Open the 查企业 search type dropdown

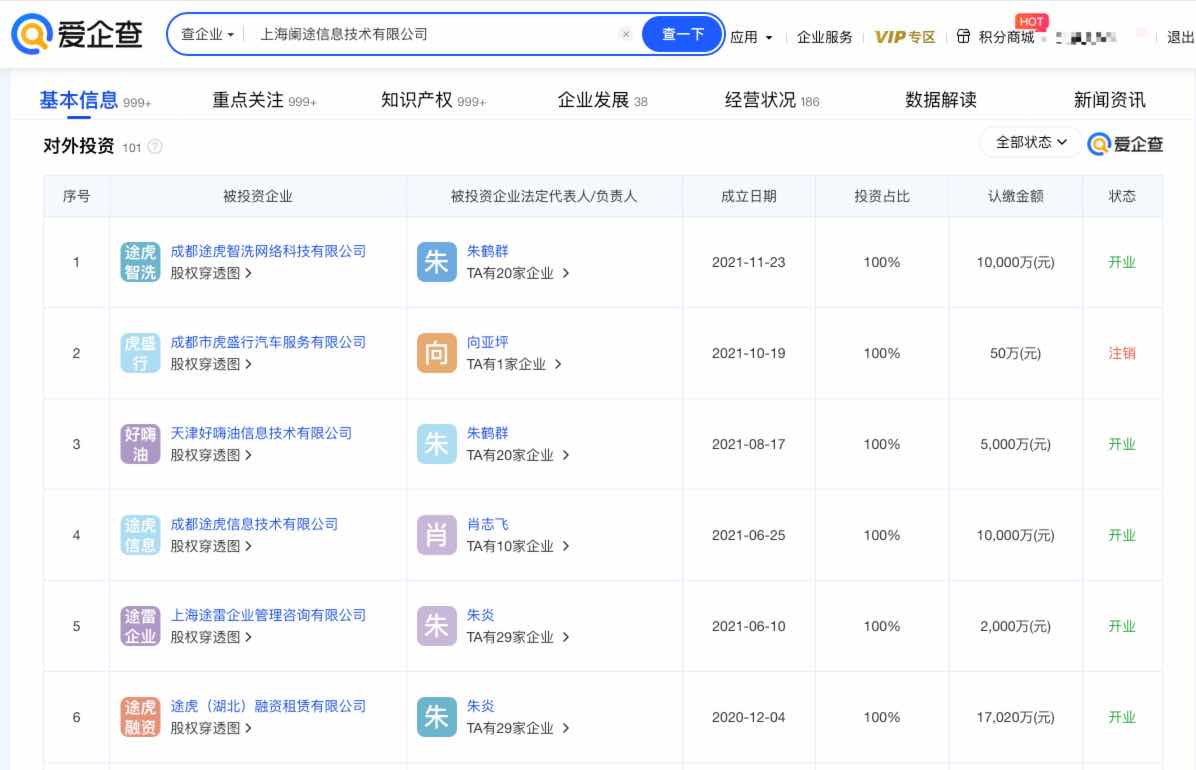tap(207, 34)
